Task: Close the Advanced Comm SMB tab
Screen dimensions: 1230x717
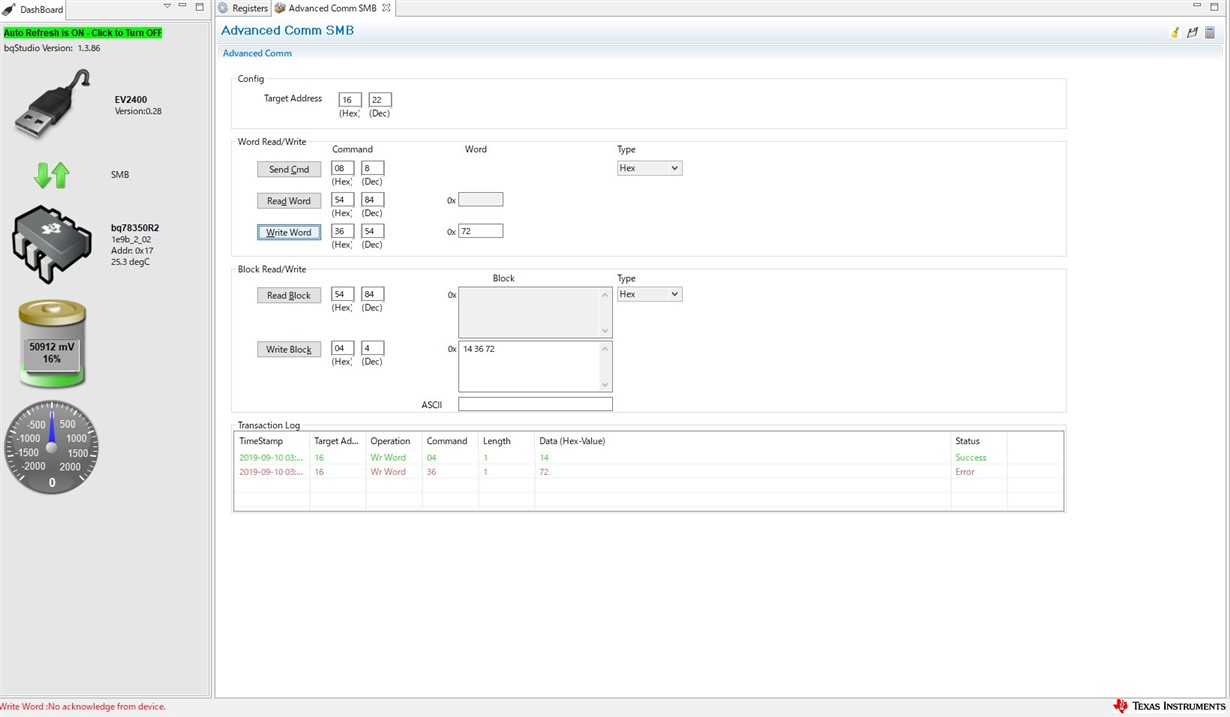Action: coord(386,8)
